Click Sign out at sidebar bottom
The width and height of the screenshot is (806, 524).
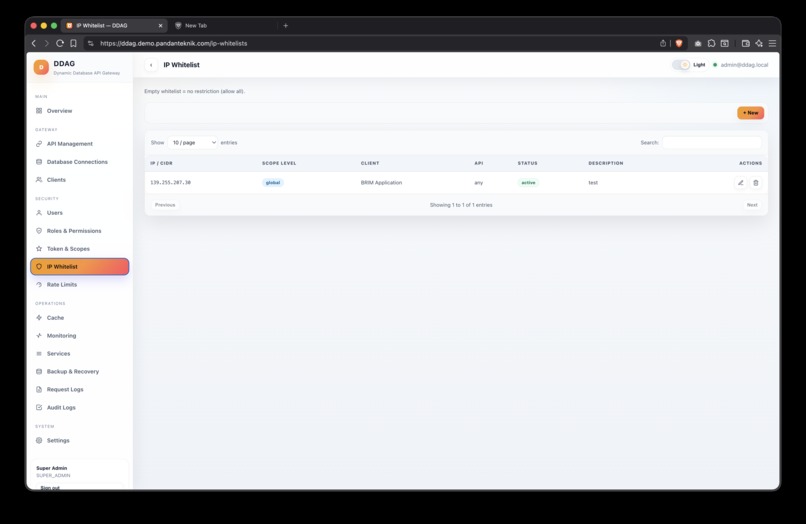50,487
